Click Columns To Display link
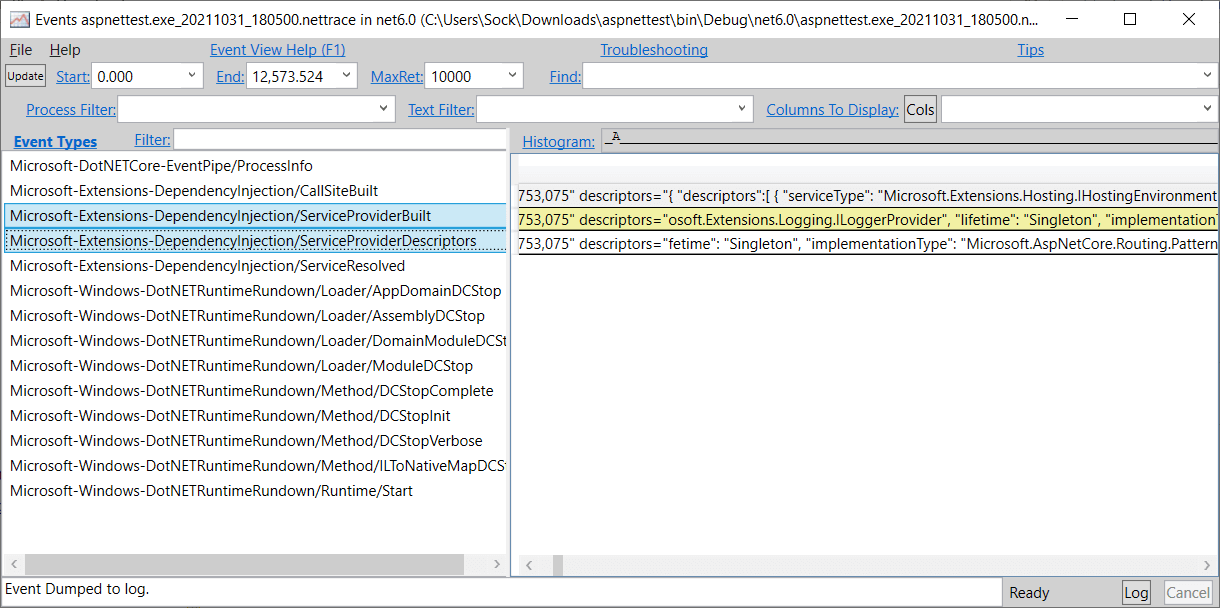Viewport: 1220px width, 608px height. pos(832,110)
